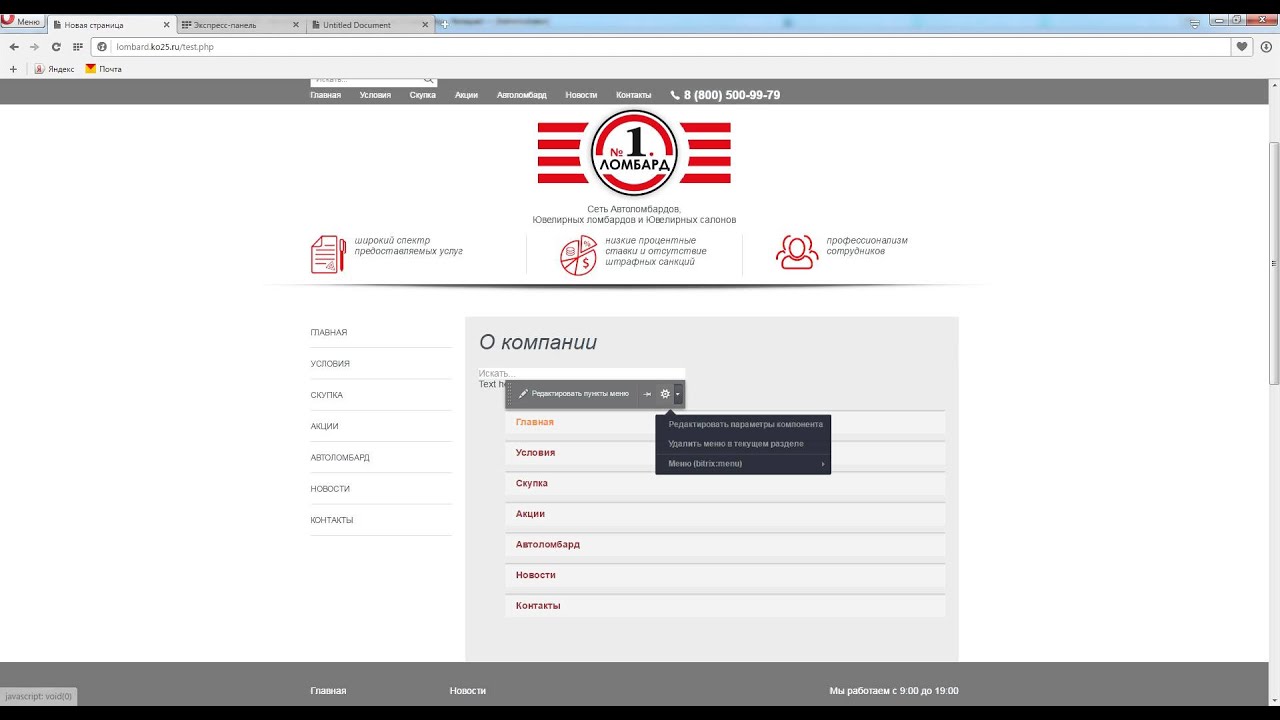Screen dimensions: 1280x720
Task: Close the Новая страница tab
Action: (166, 25)
